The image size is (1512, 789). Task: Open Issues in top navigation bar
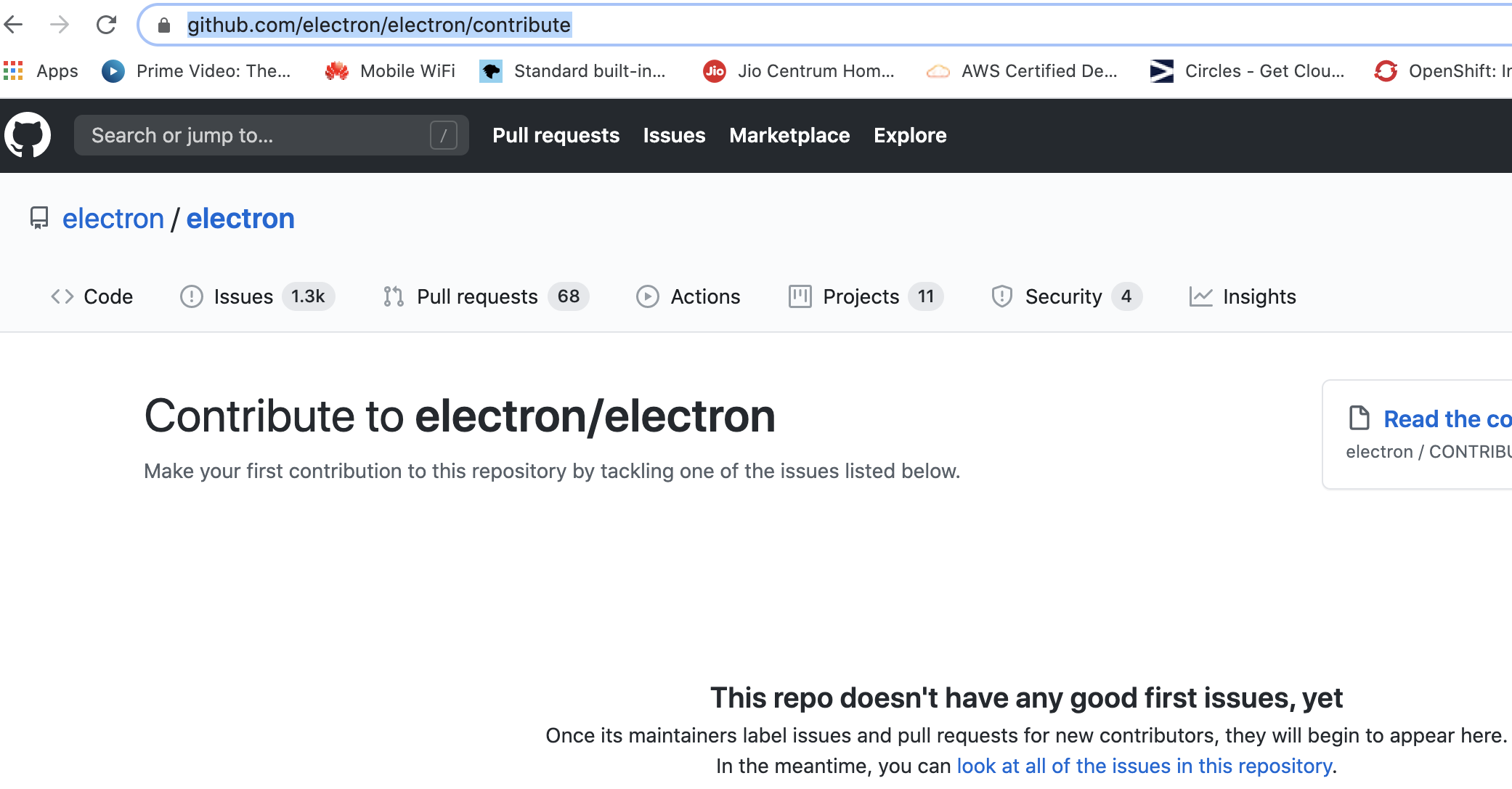click(675, 135)
